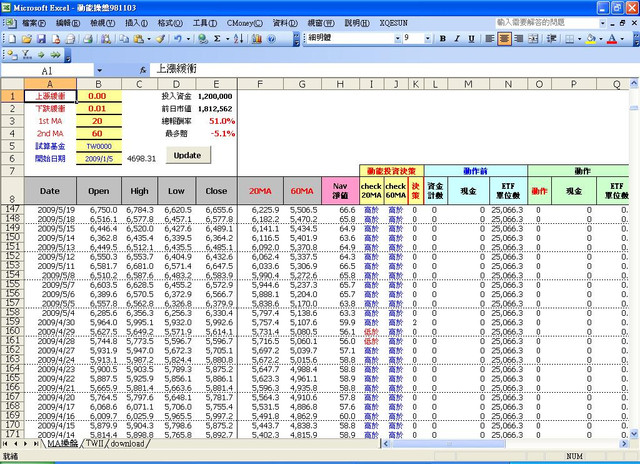The width and height of the screenshot is (640, 464).
Task: Toggle Underline formatting
Action: 471,38
